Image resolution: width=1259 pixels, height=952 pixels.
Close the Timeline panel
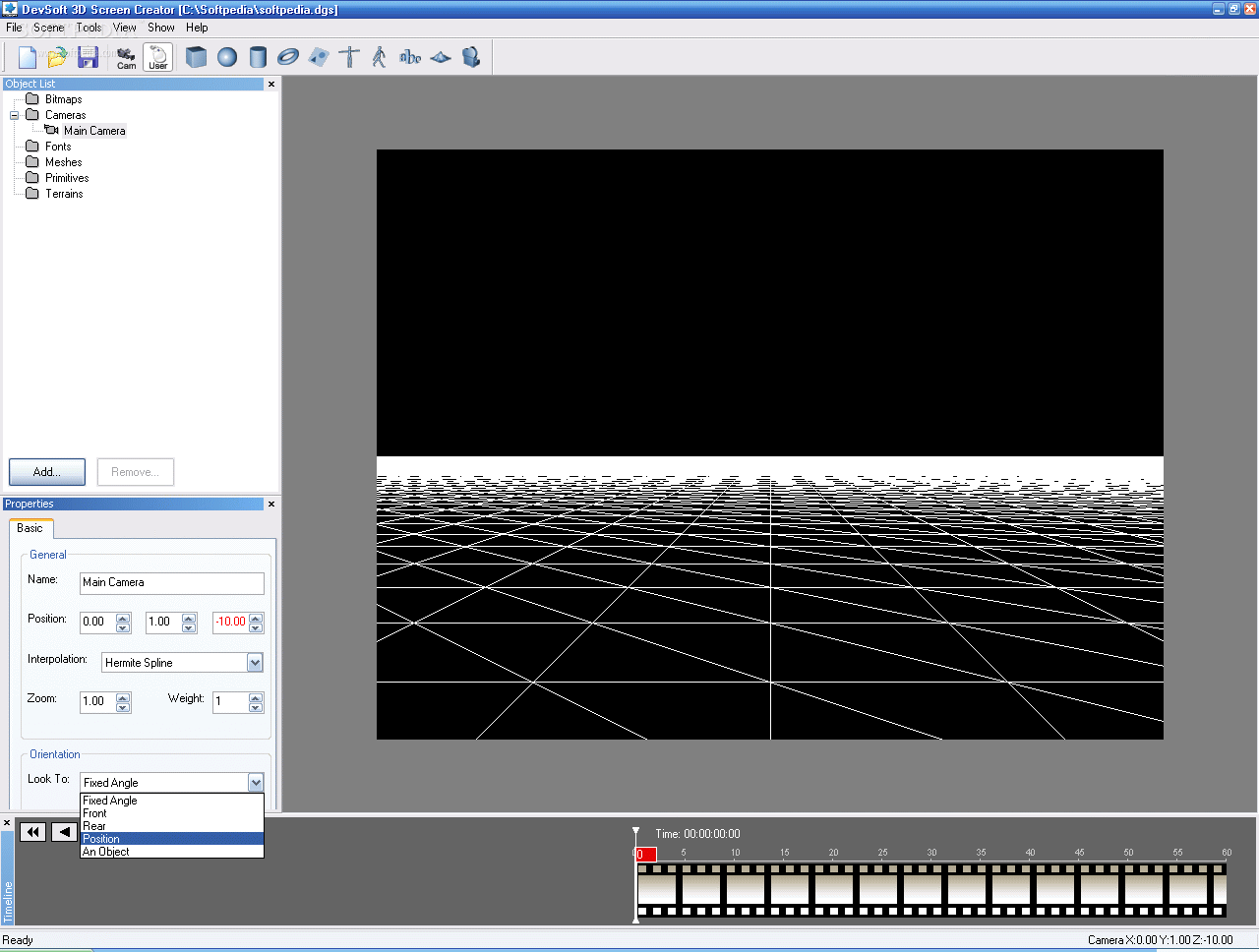(7, 823)
